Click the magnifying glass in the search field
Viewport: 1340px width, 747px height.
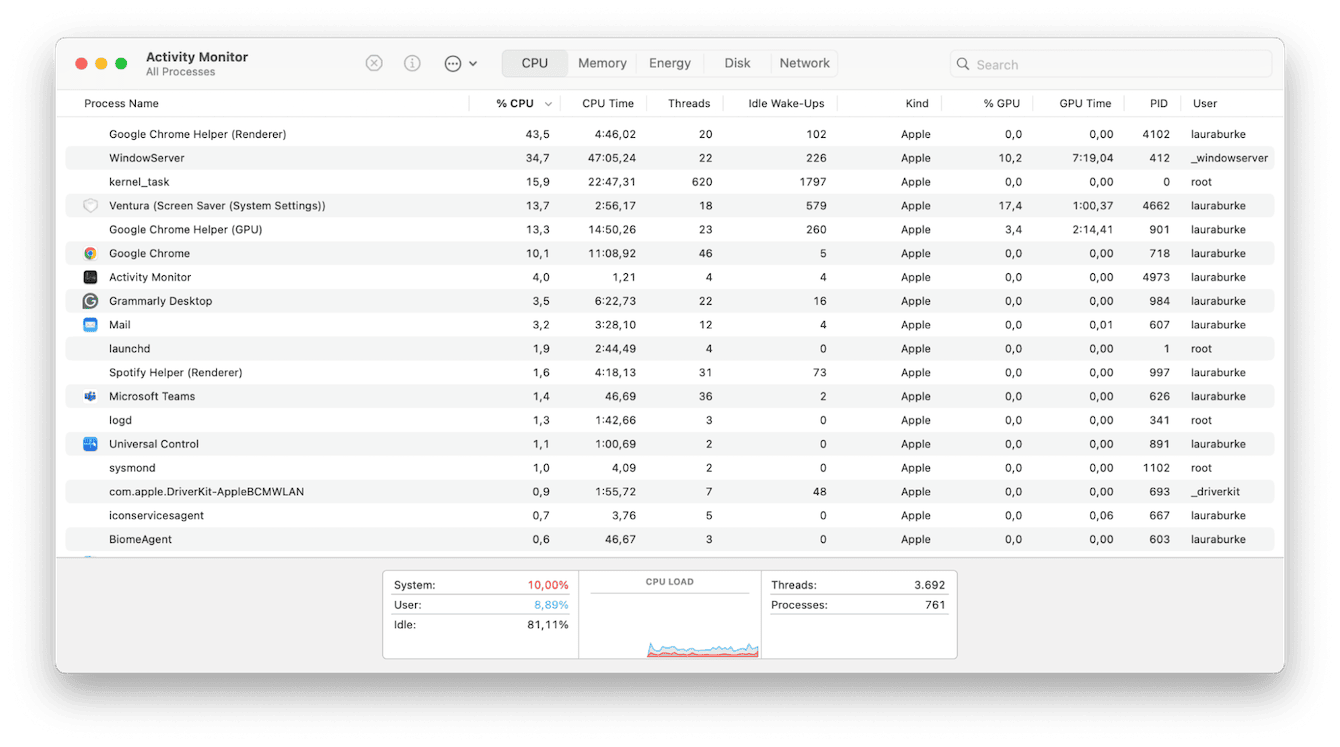pos(962,63)
